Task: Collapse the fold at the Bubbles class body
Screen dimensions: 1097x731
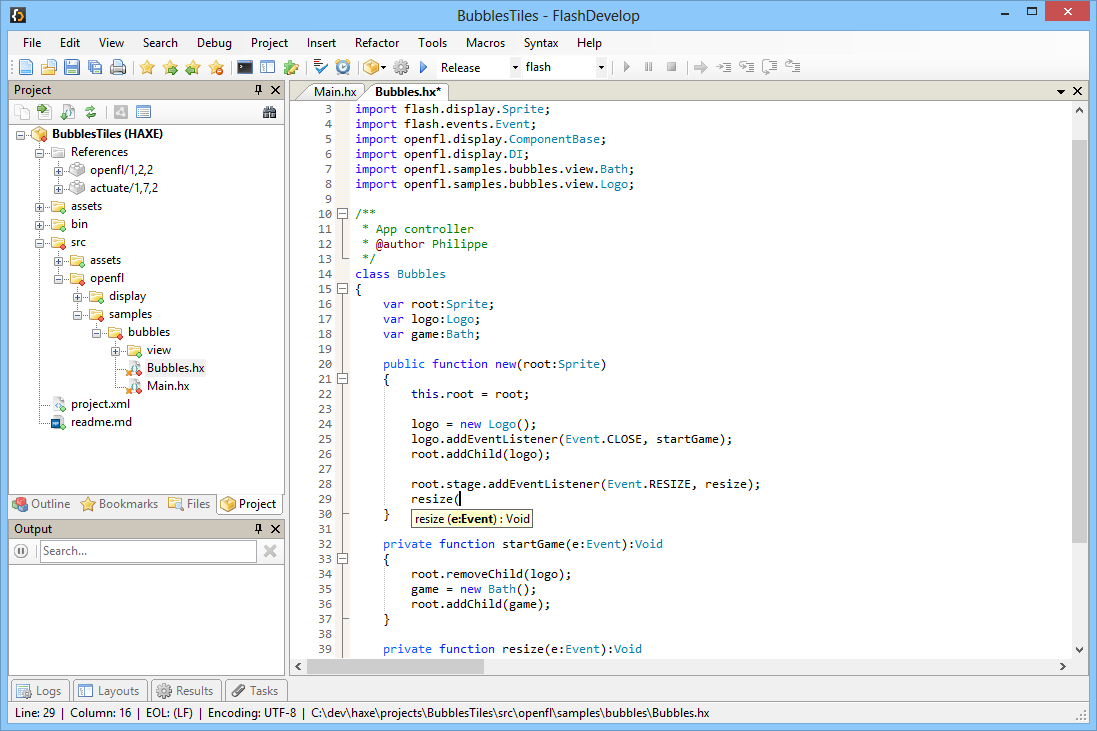Action: pyautogui.click(x=343, y=288)
